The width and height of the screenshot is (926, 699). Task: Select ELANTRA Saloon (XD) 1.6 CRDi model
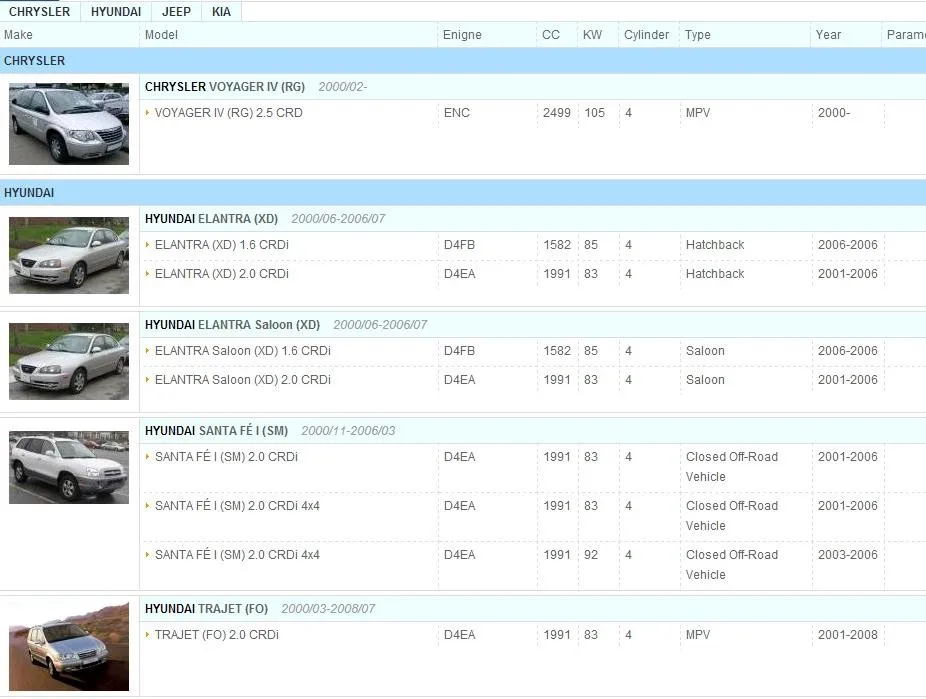coord(243,351)
